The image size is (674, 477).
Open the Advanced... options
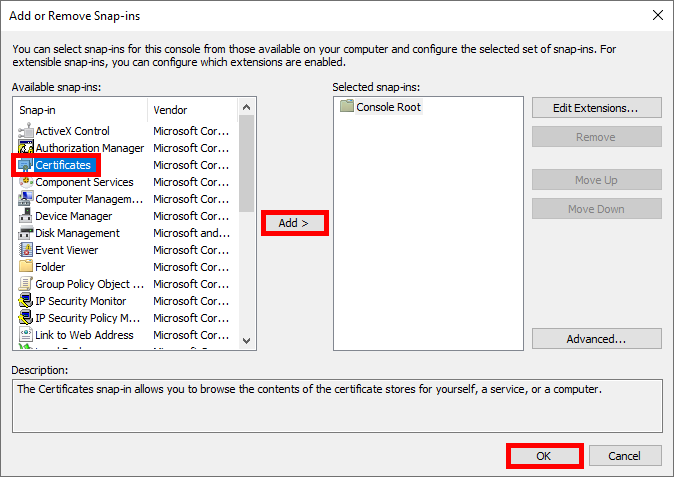click(x=596, y=339)
